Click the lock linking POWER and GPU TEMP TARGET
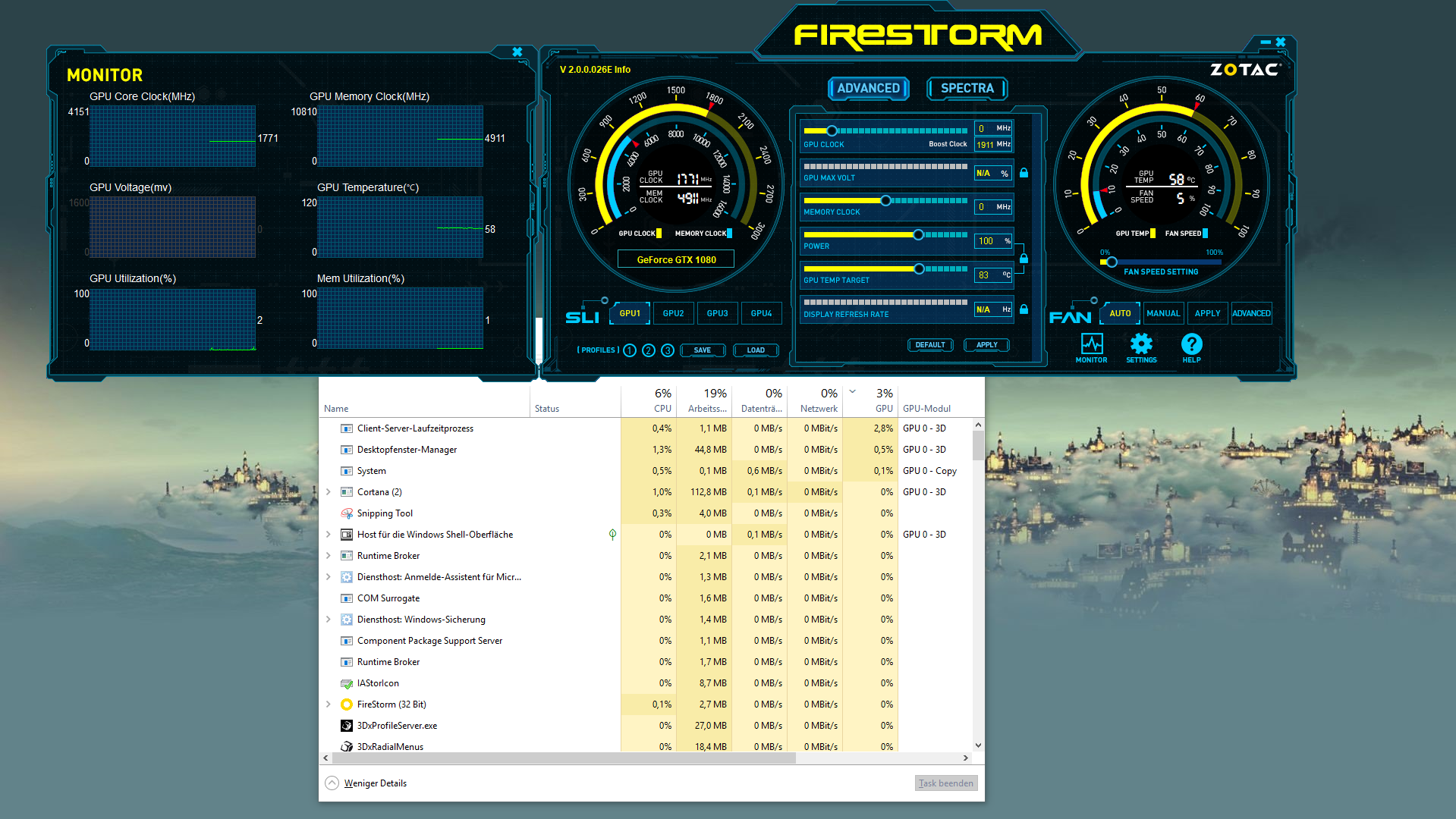This screenshot has width=1456, height=819. pyautogui.click(x=1024, y=259)
